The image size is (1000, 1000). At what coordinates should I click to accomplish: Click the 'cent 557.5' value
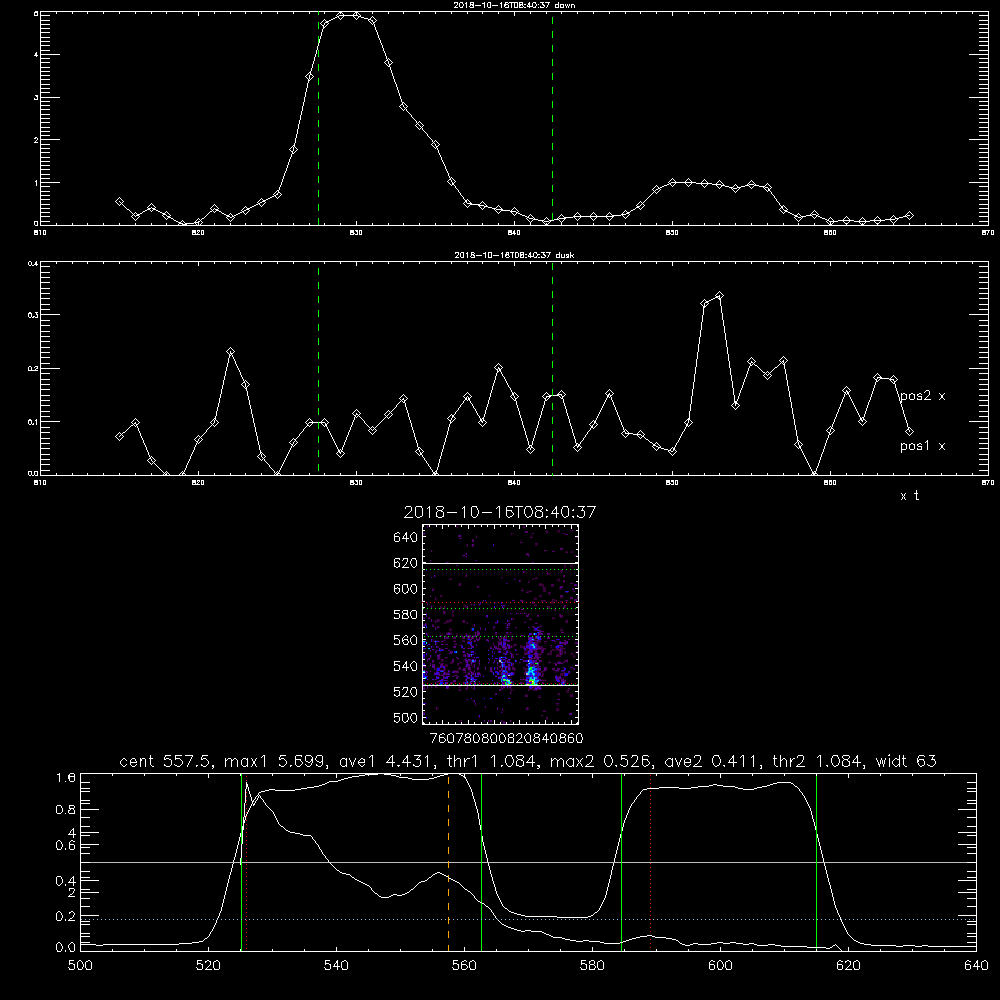[166, 761]
